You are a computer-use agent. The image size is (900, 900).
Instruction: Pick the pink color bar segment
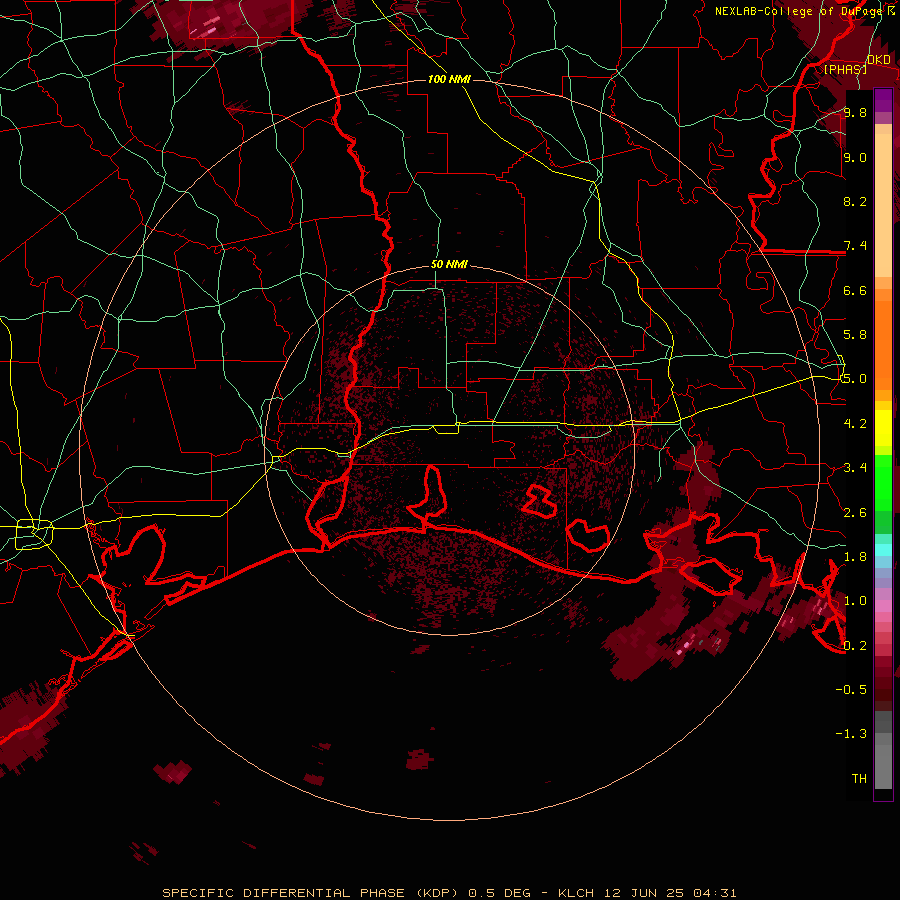point(883,606)
